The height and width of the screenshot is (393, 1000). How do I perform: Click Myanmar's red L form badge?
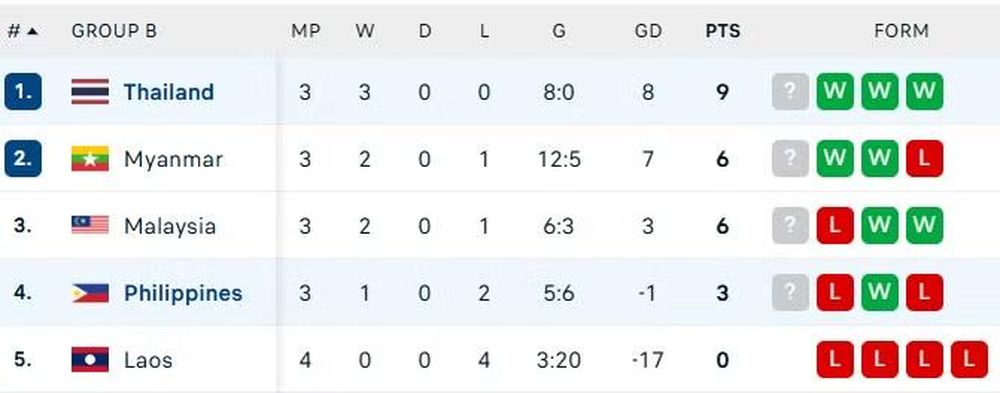924,159
